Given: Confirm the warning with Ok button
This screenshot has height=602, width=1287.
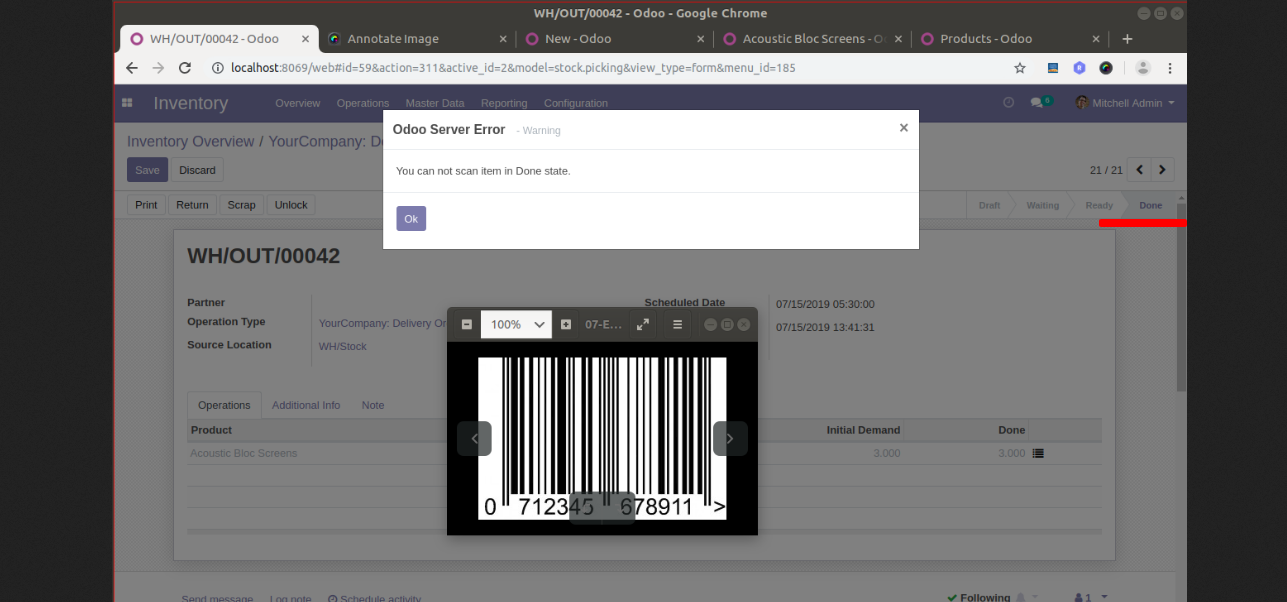Looking at the screenshot, I should [x=411, y=219].
